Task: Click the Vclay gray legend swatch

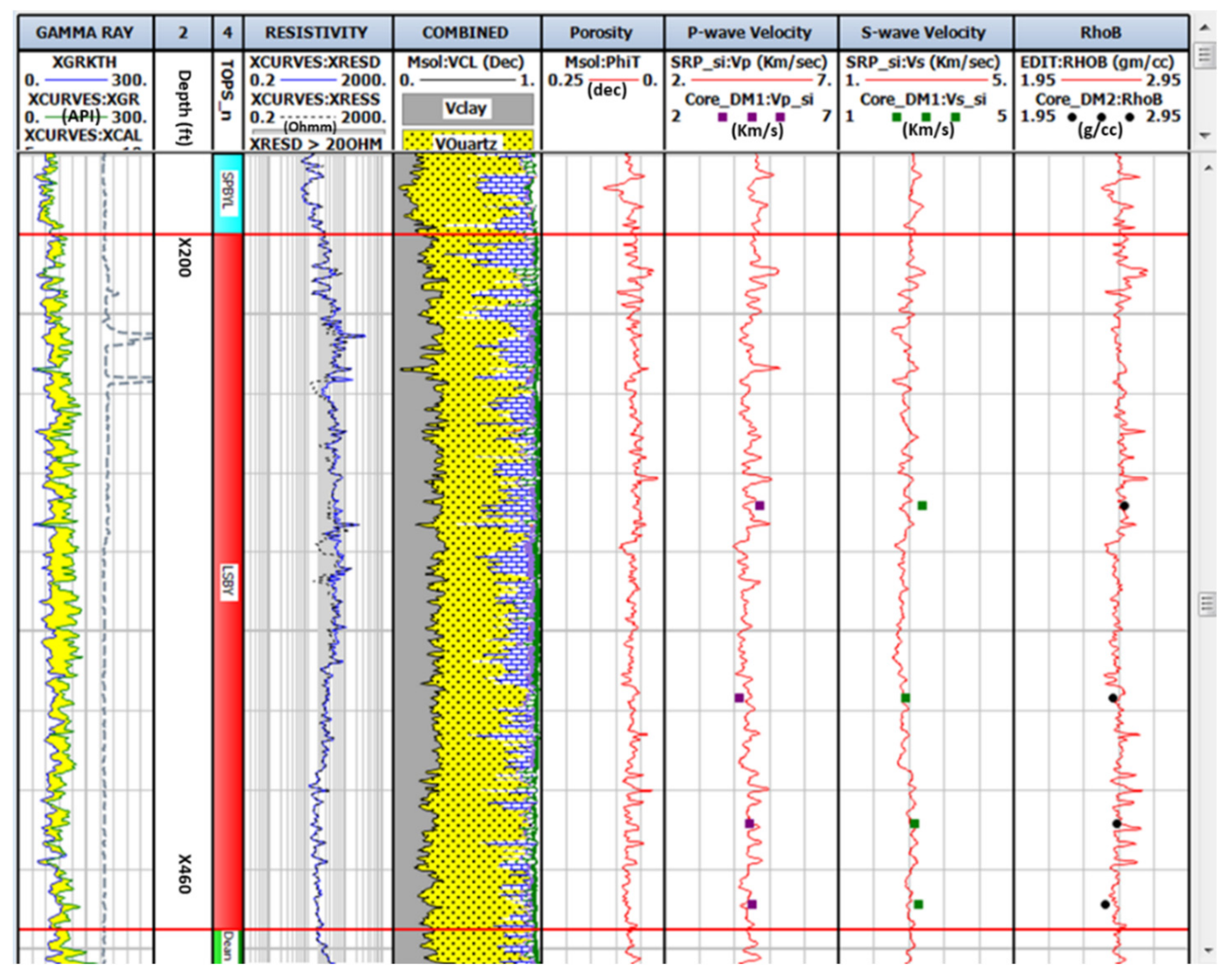Action: (467, 109)
